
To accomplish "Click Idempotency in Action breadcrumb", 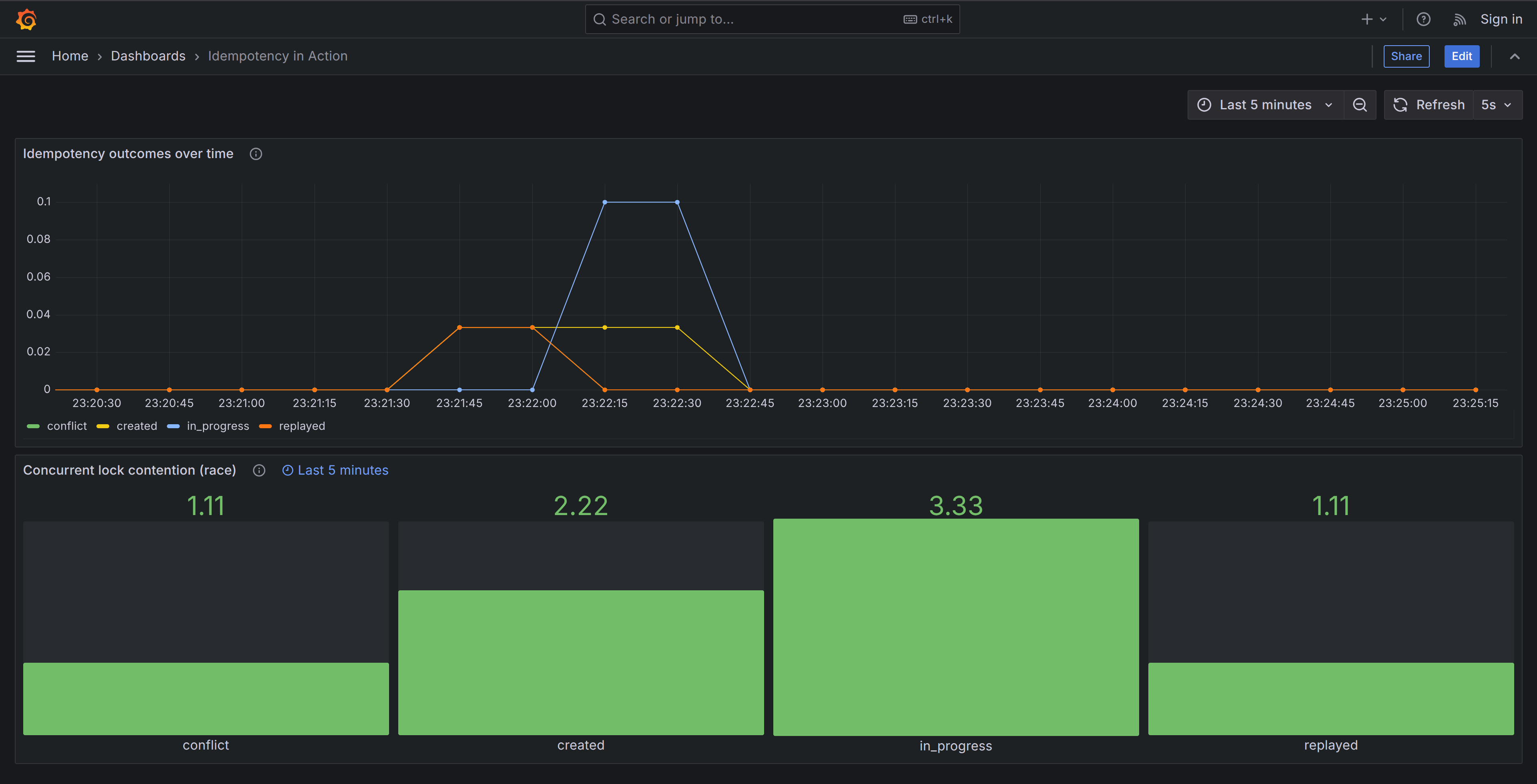I will 277,56.
